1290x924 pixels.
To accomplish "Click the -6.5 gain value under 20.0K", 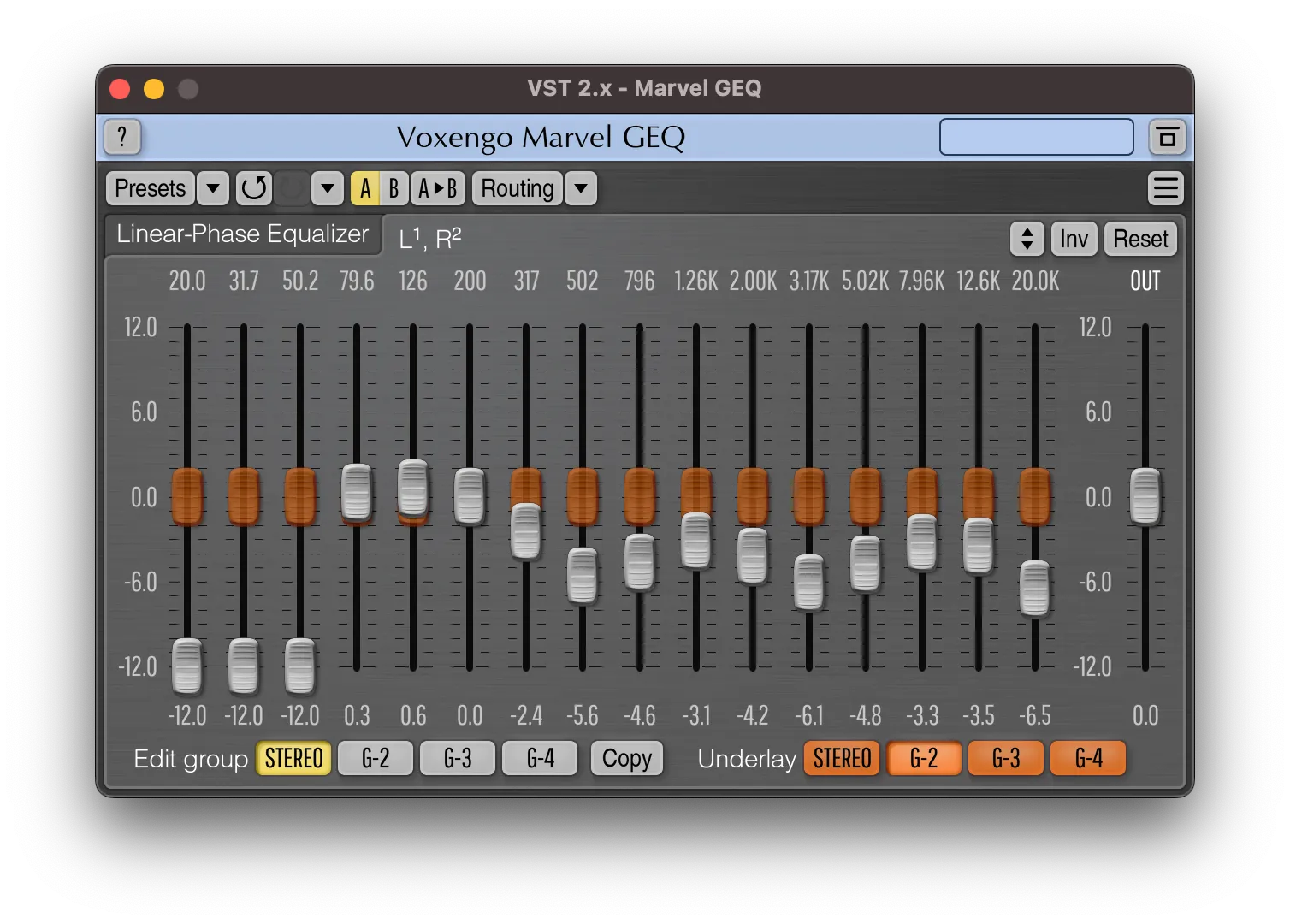I will tap(1035, 715).
